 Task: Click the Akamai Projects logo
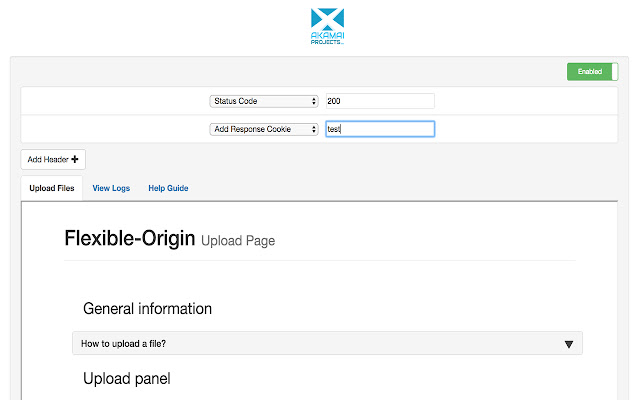click(327, 26)
